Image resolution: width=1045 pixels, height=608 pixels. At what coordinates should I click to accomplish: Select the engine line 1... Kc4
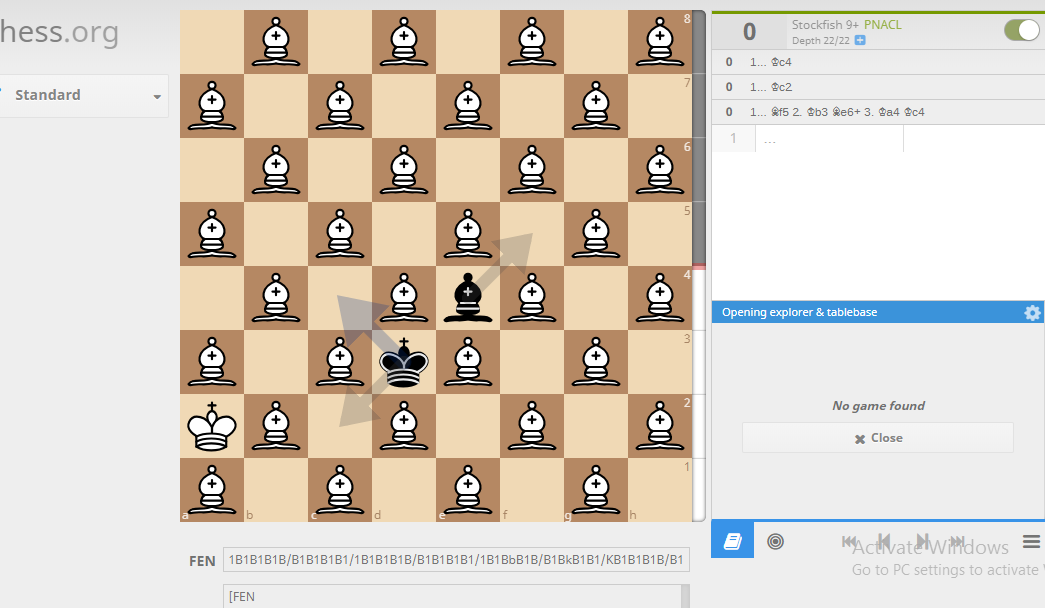(878, 62)
